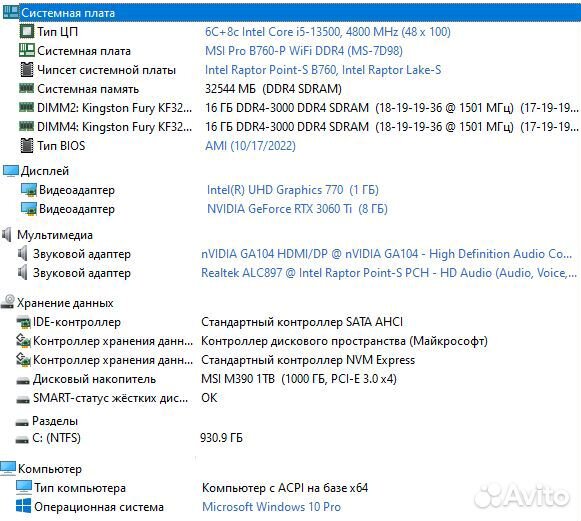The height and width of the screenshot is (521, 581).
Task: Select the Компьютер category header
Action: point(50,469)
